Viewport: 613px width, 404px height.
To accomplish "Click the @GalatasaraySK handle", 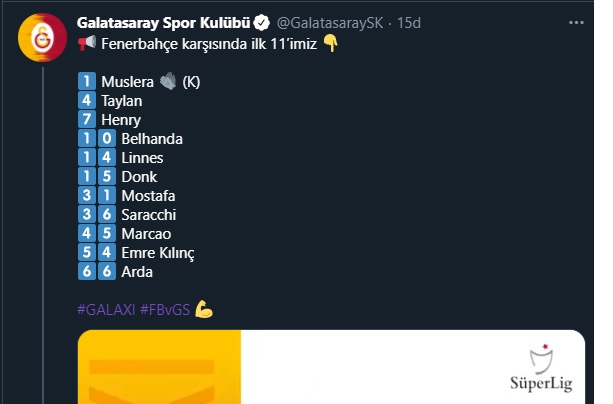I will (330, 23).
